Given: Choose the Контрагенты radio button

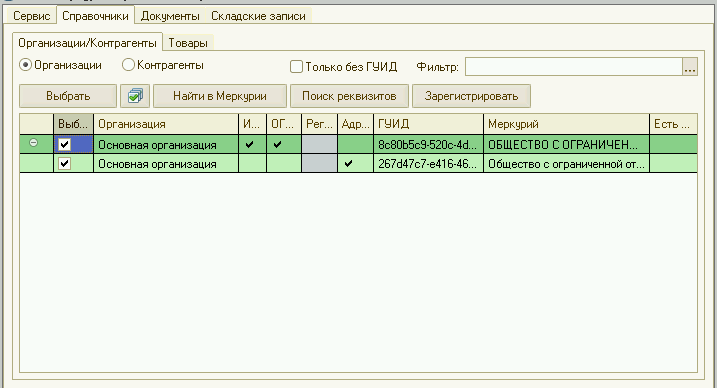Looking at the screenshot, I should pos(128,65).
